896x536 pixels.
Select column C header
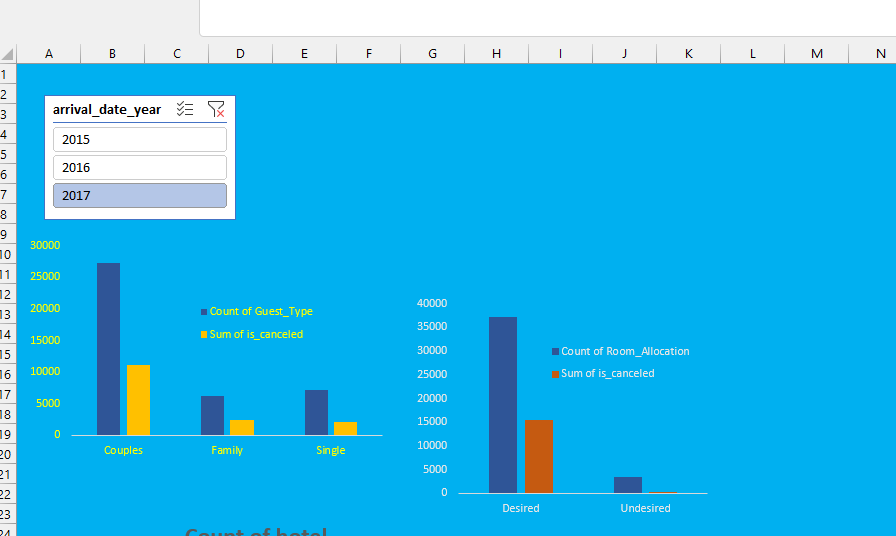coord(177,54)
